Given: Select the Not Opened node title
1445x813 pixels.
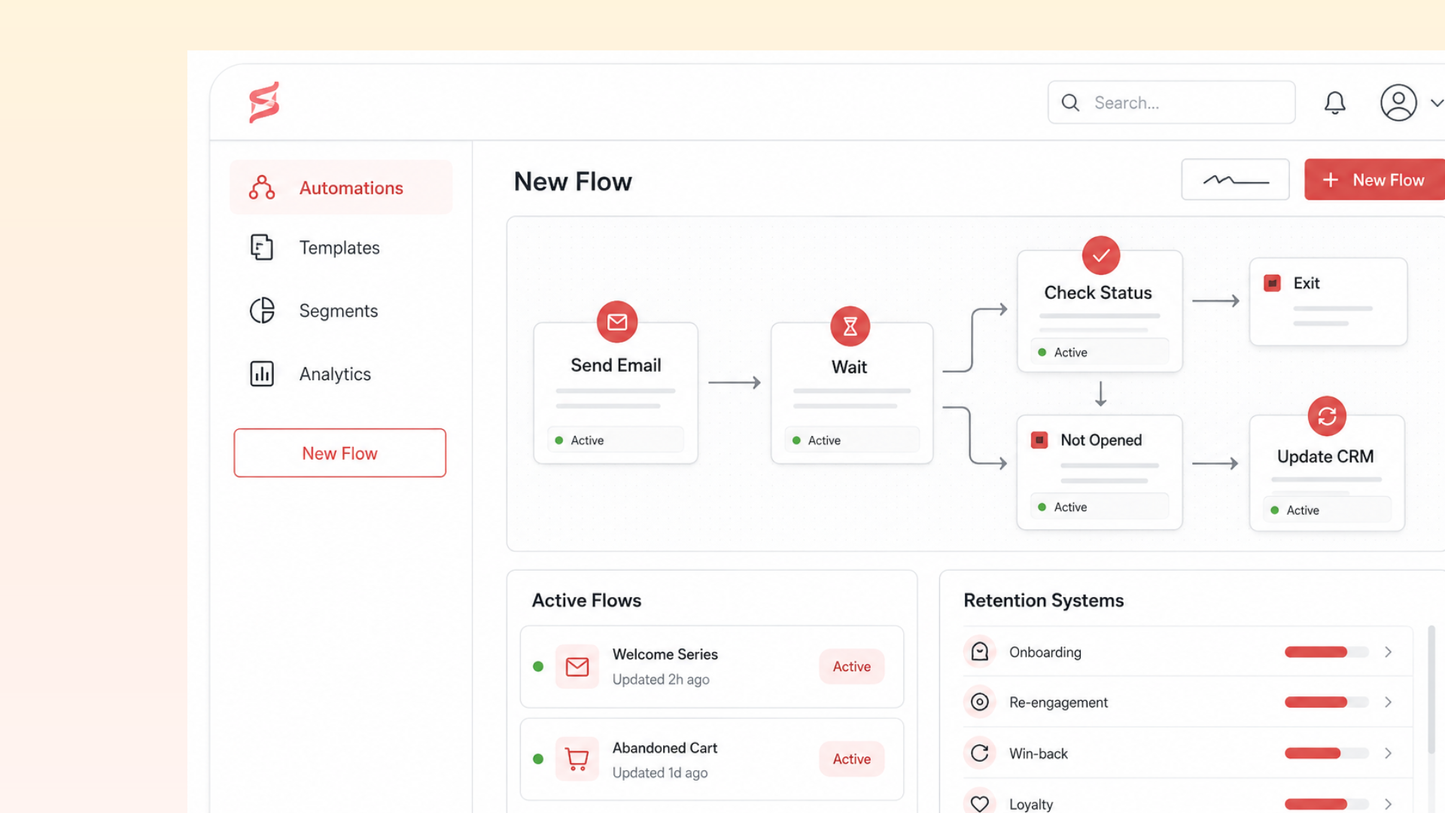Looking at the screenshot, I should 1101,440.
